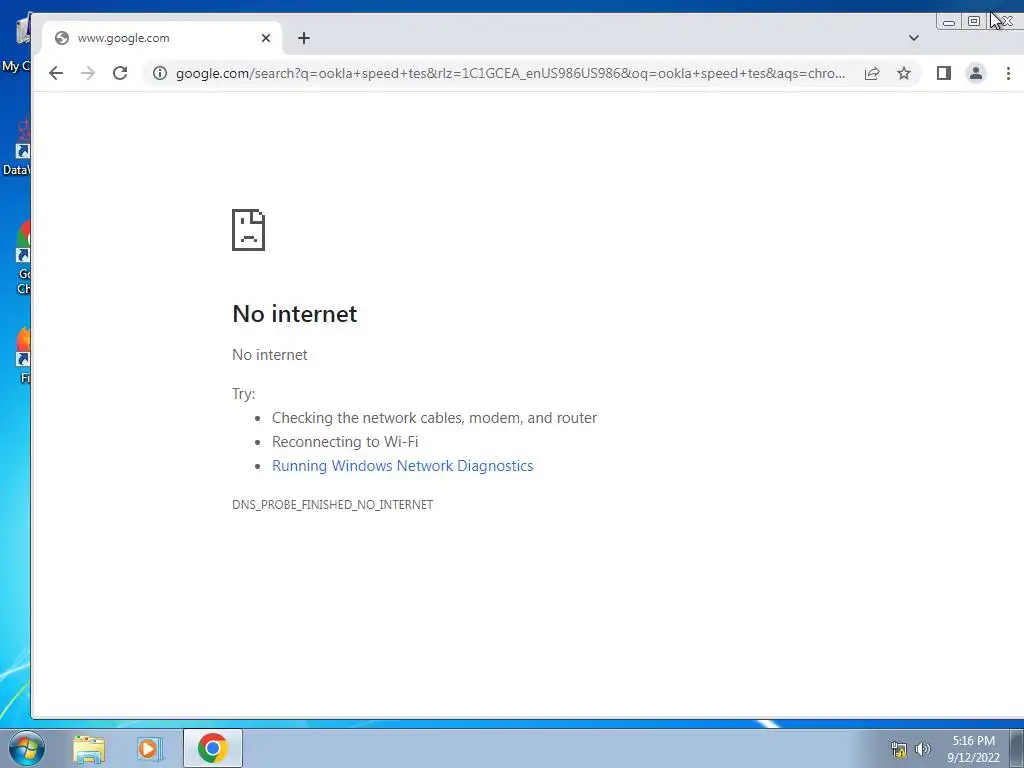Open the network status tray icon
The width and height of the screenshot is (1024, 768).
899,749
